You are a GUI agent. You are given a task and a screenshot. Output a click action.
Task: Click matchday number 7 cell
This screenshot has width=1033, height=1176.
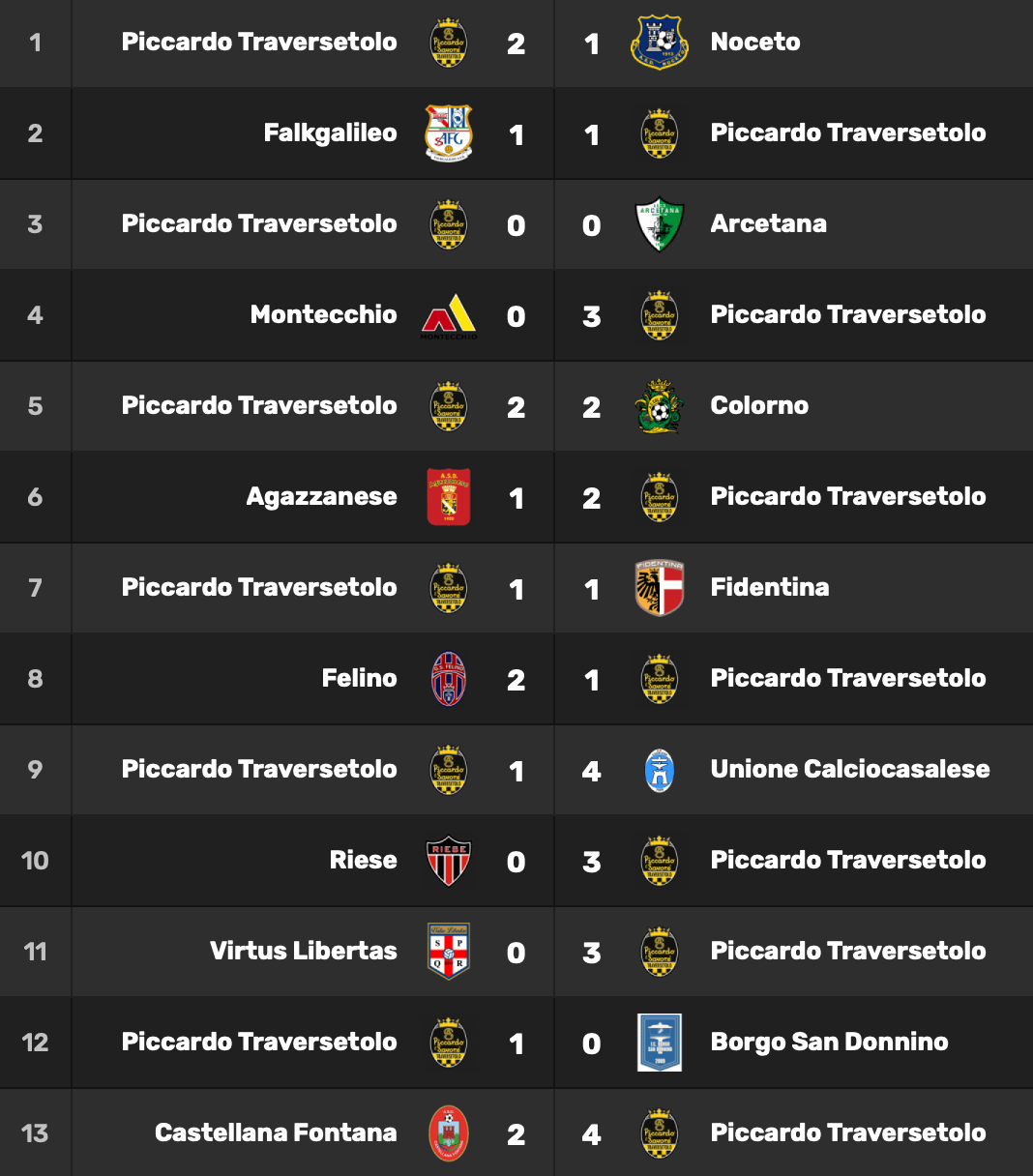(x=35, y=588)
